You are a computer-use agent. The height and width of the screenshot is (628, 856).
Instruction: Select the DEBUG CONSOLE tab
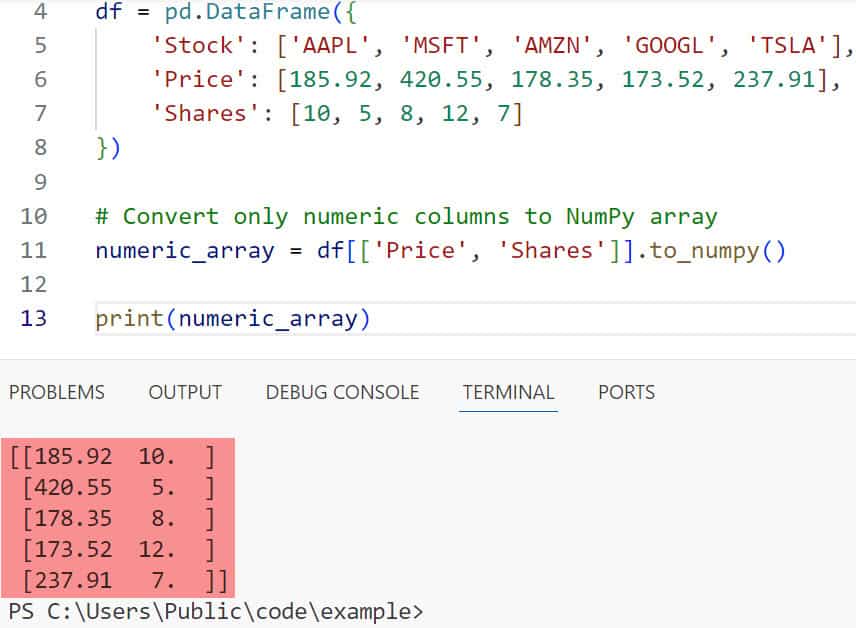tap(342, 393)
